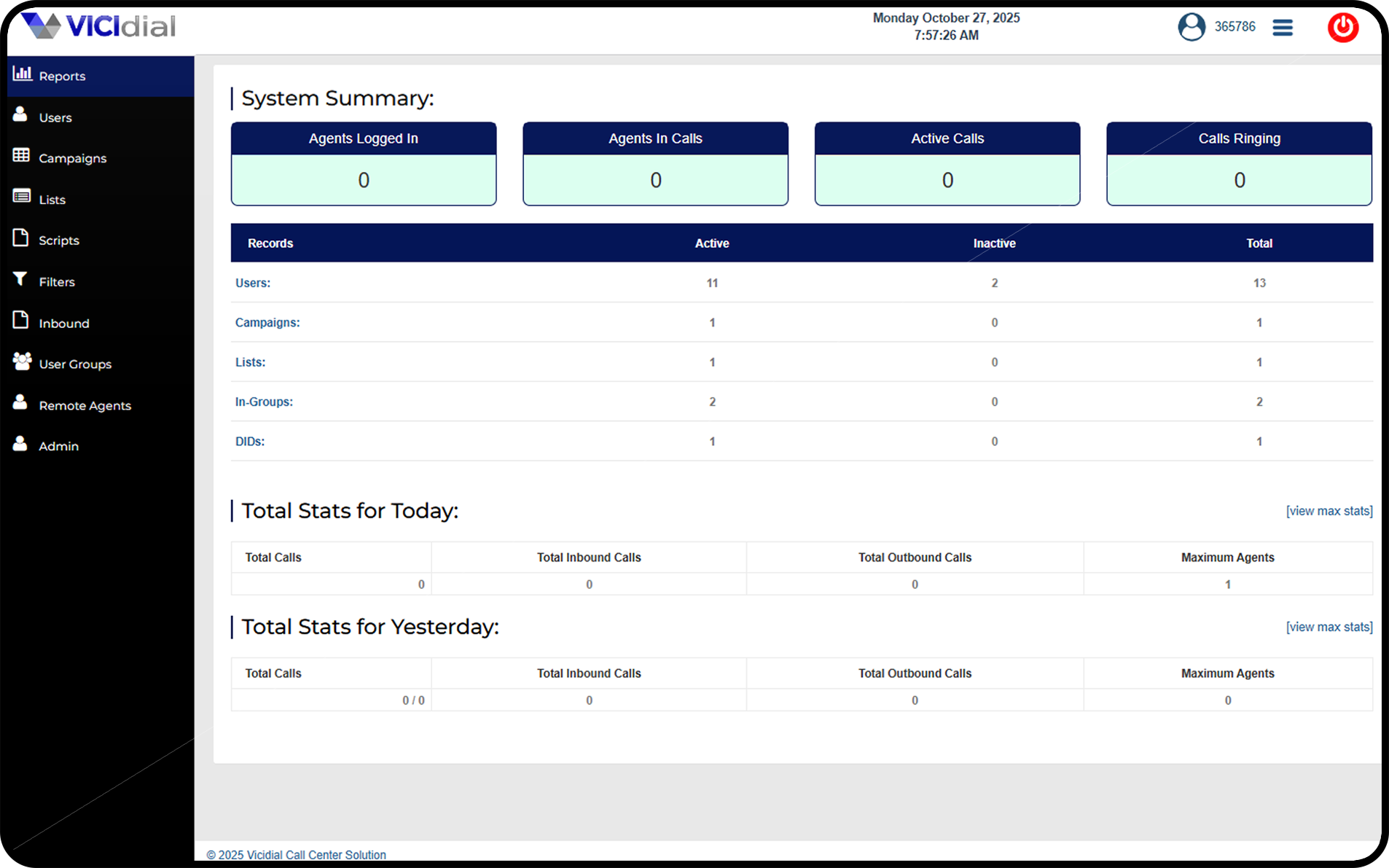Click the Lists icon in sidebar
1389x868 pixels.
(x=21, y=197)
